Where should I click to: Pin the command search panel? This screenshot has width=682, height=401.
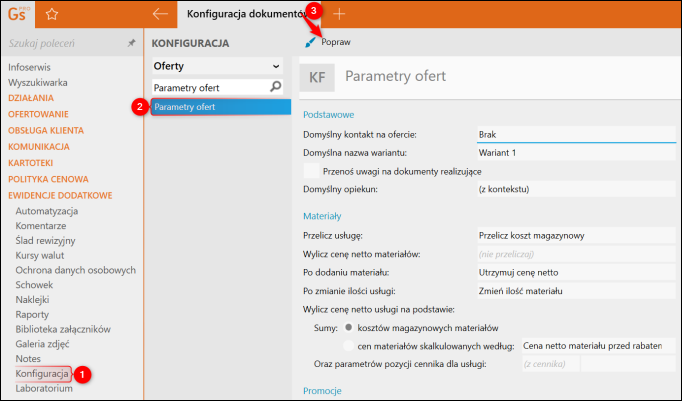131,43
